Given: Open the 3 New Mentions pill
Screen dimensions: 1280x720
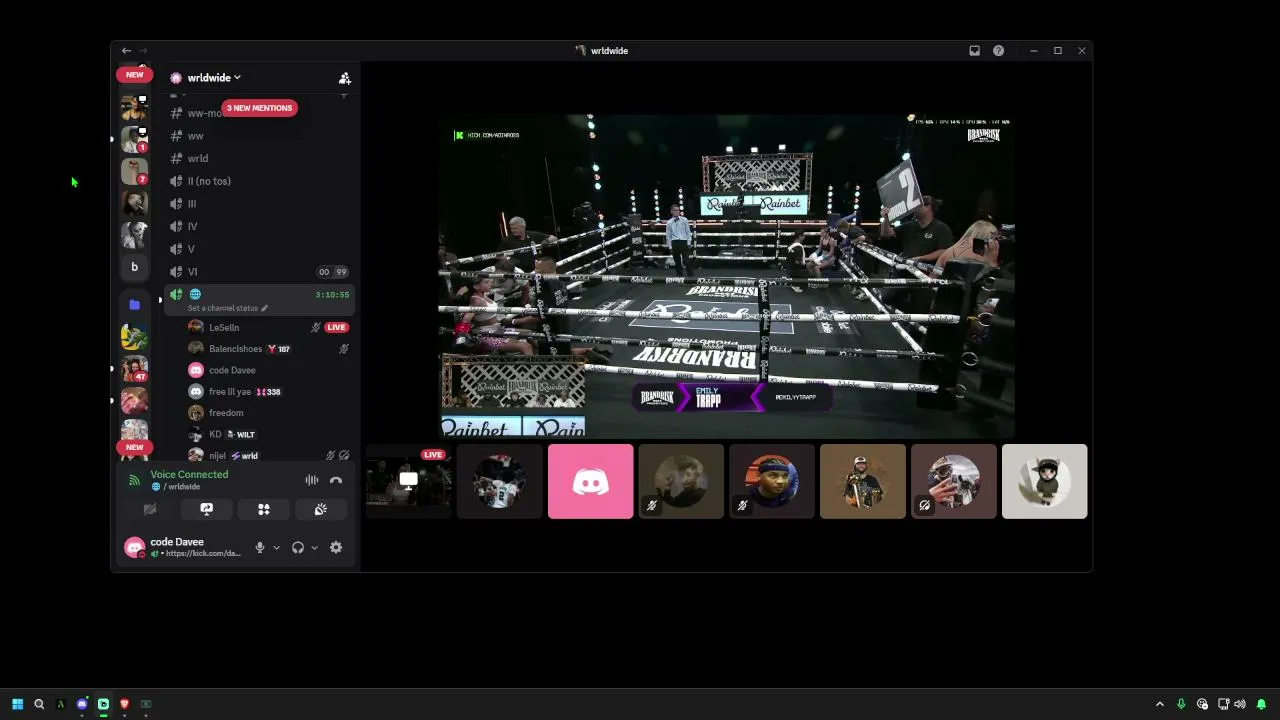Looking at the screenshot, I should point(259,108).
